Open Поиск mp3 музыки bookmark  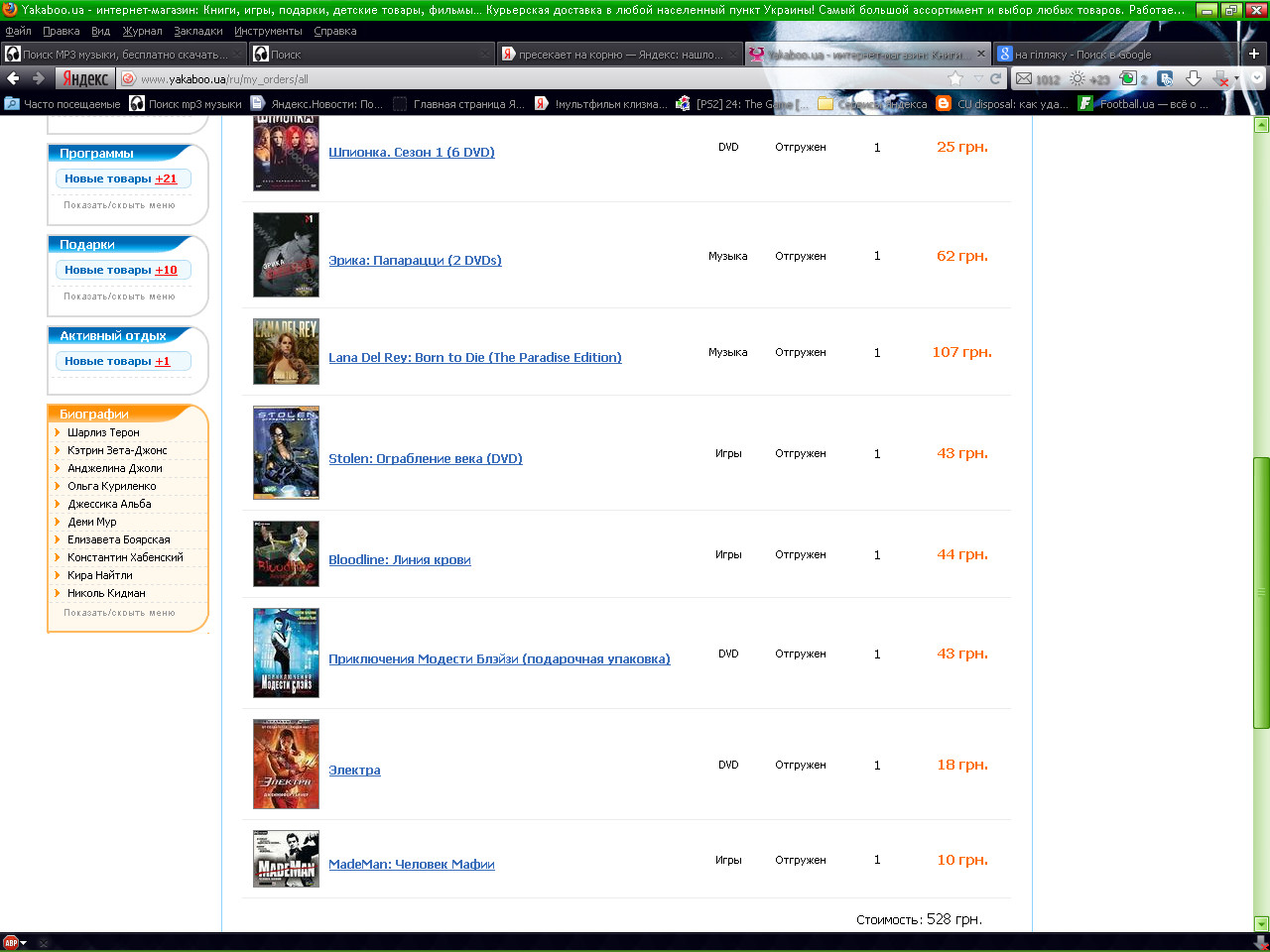tap(187, 103)
